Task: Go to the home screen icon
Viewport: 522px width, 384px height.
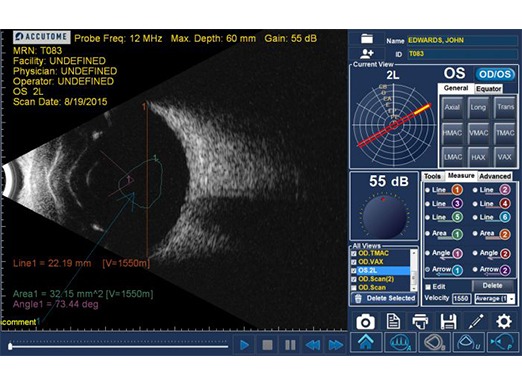Action: coord(366,342)
